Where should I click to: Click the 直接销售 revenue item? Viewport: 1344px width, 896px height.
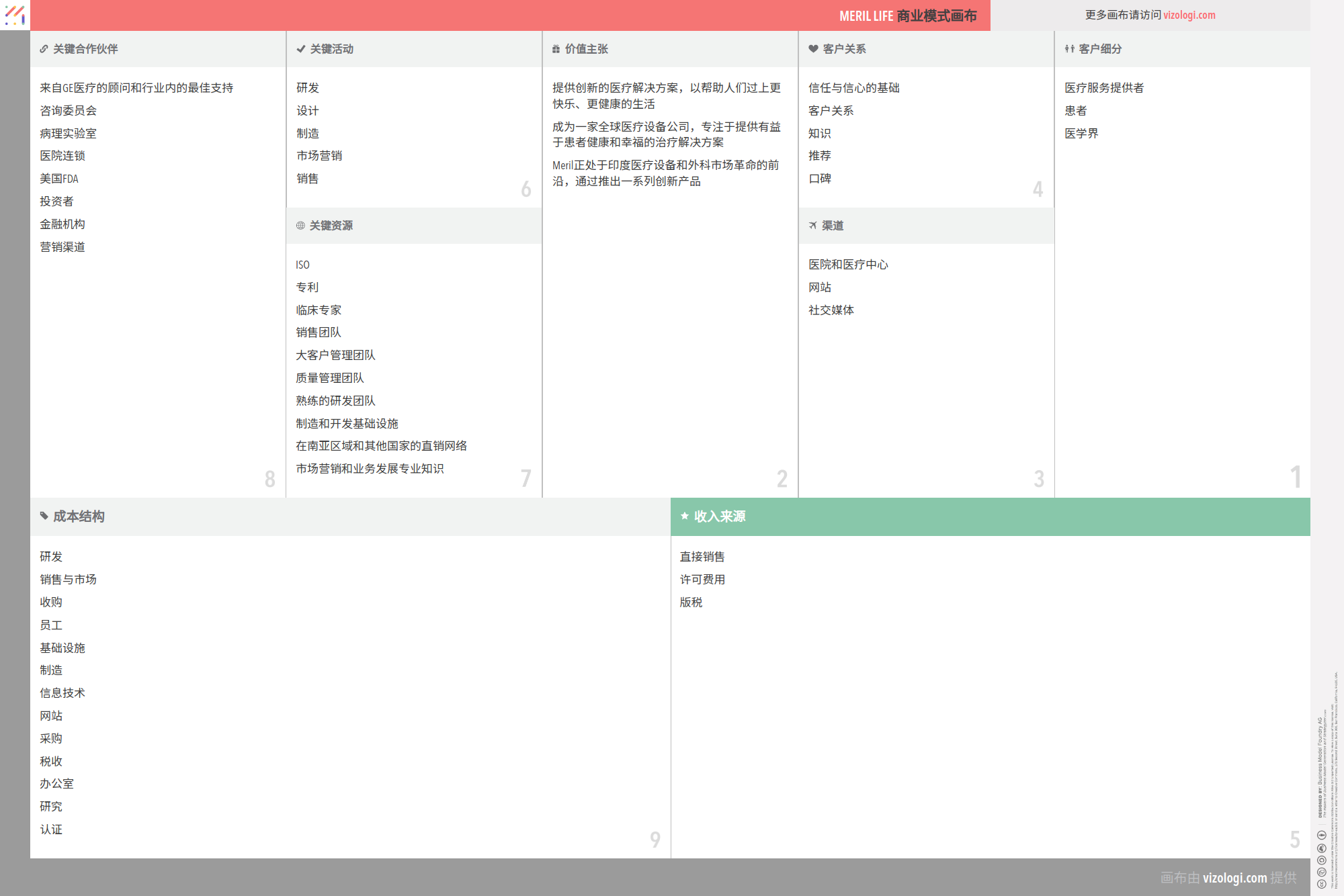pyautogui.click(x=702, y=557)
